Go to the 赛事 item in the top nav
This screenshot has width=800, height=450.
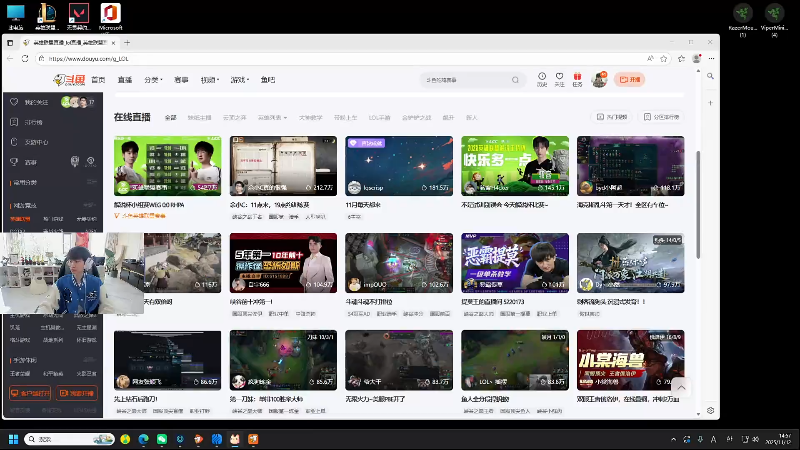coord(181,80)
